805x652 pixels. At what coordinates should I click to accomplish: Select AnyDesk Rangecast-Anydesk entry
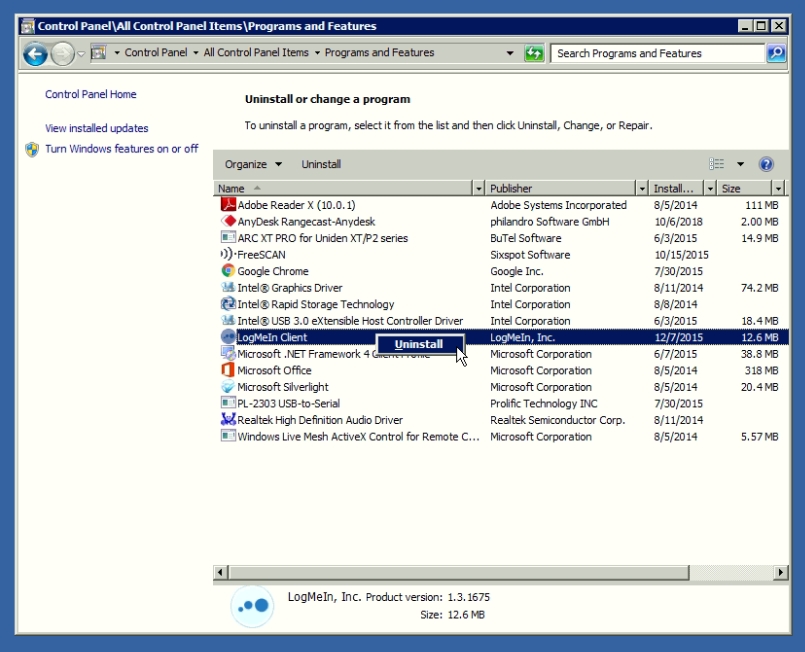pyautogui.click(x=306, y=222)
